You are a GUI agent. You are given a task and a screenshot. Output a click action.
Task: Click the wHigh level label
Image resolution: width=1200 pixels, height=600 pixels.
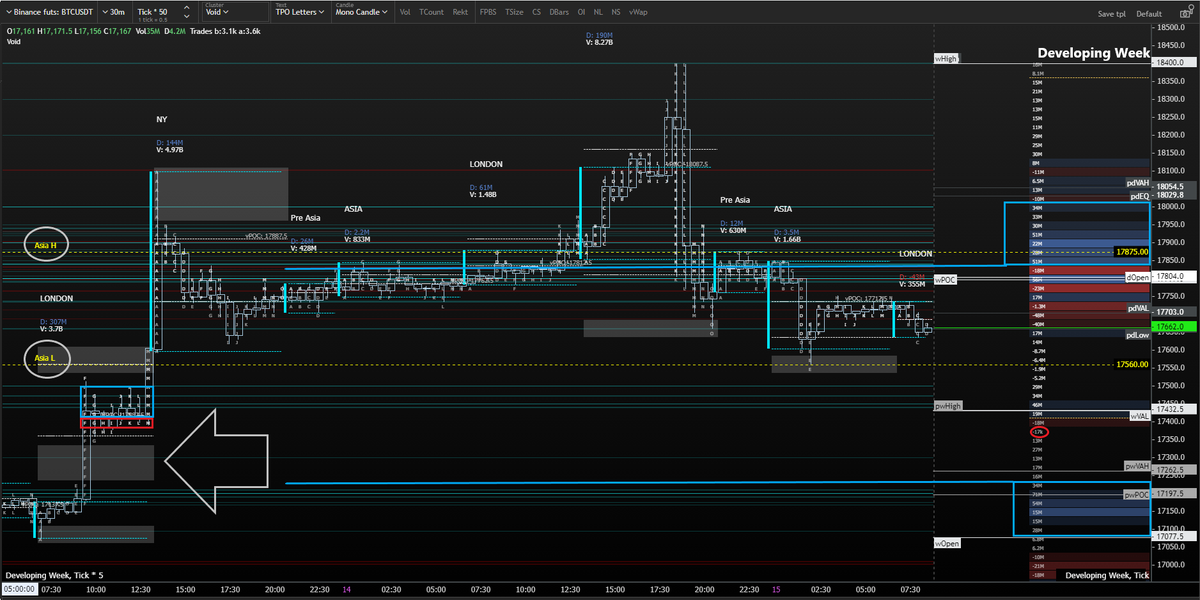click(946, 59)
